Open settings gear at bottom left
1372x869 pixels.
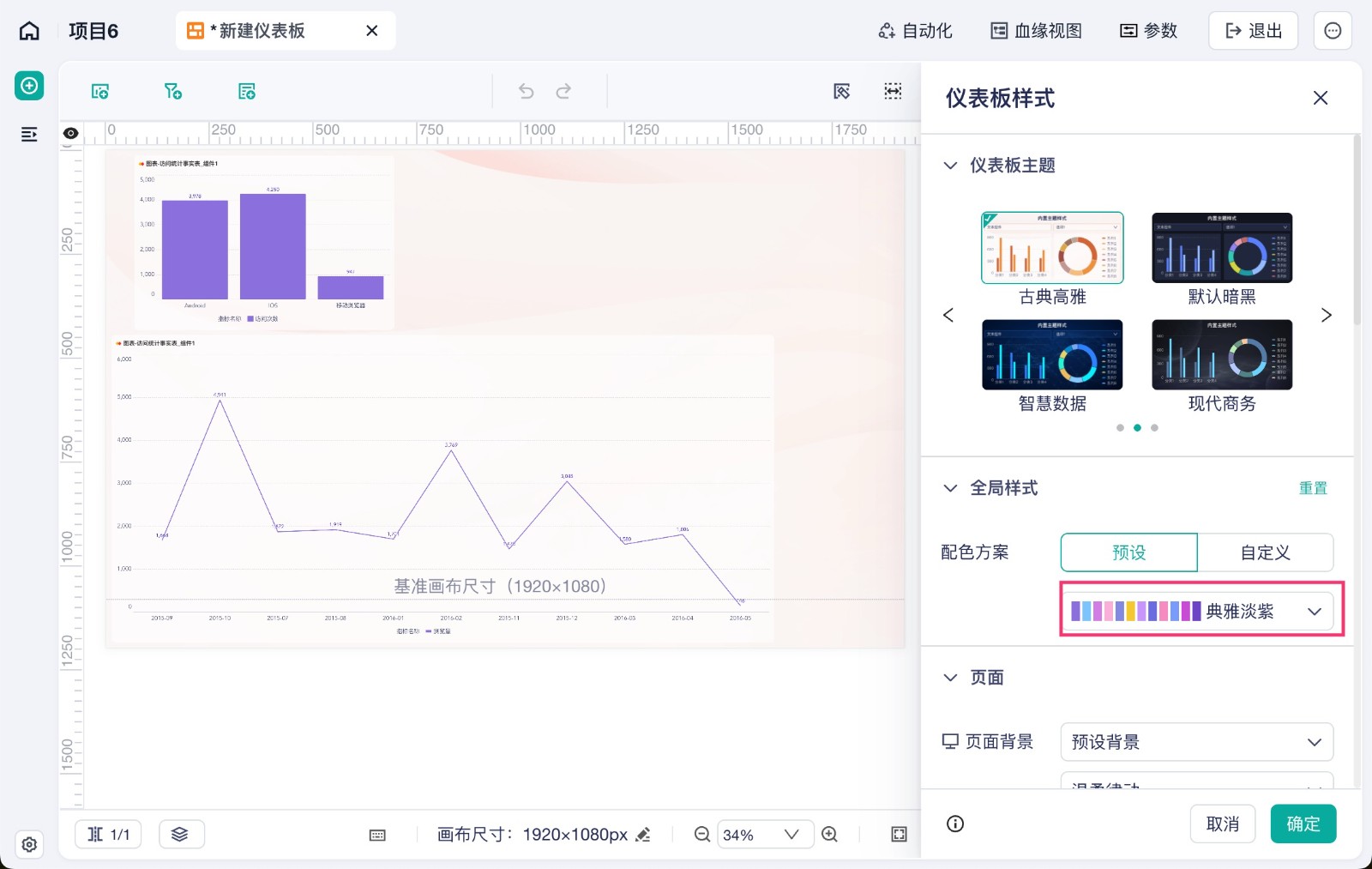29,844
